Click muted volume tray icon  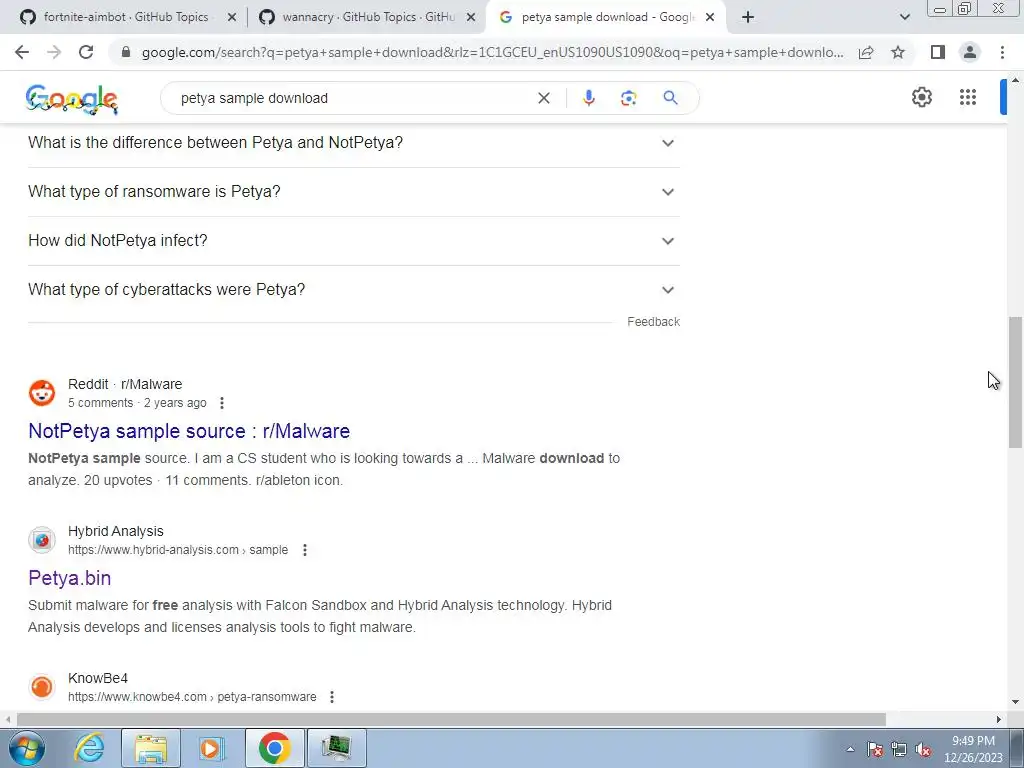coord(923,749)
